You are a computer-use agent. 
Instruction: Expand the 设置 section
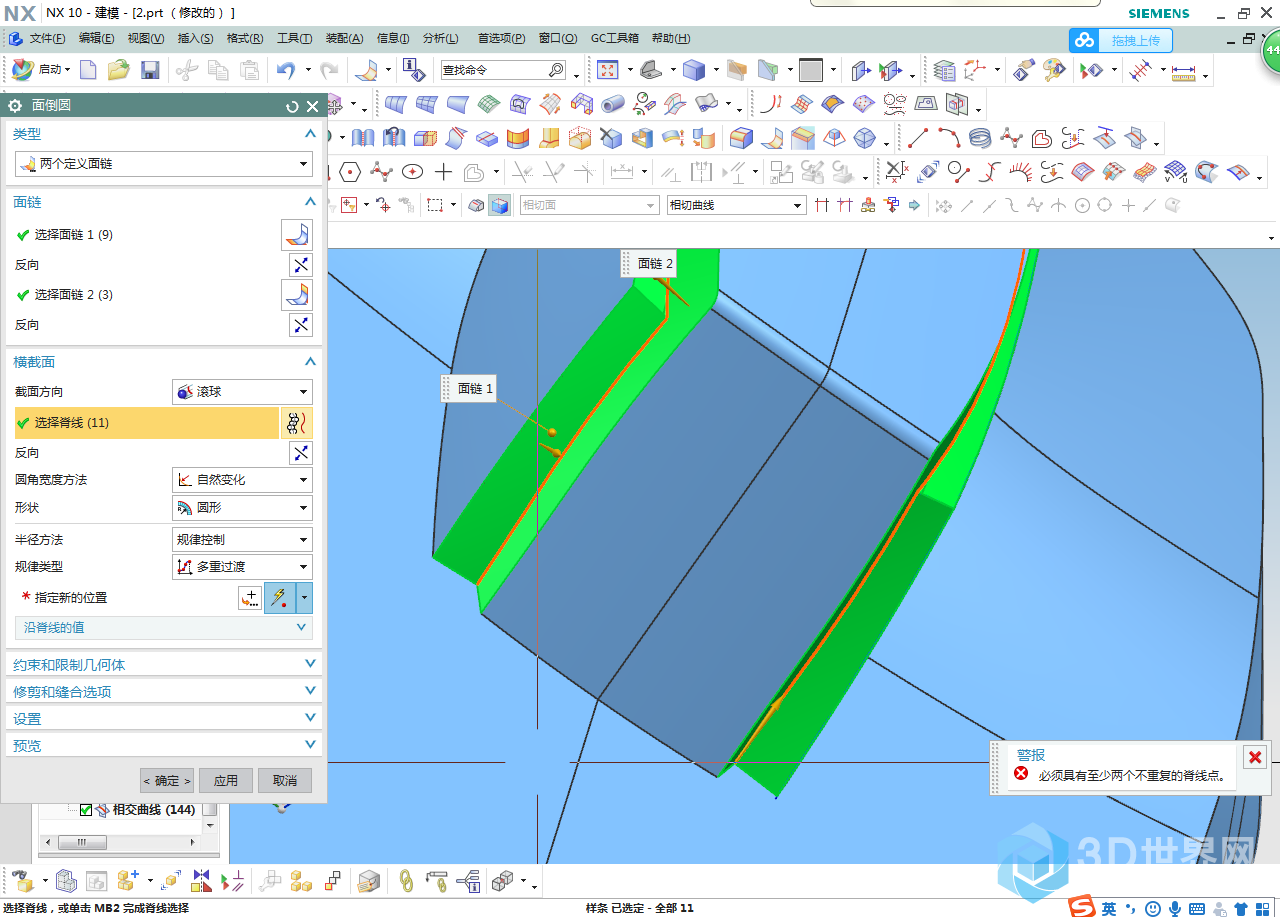[164, 719]
